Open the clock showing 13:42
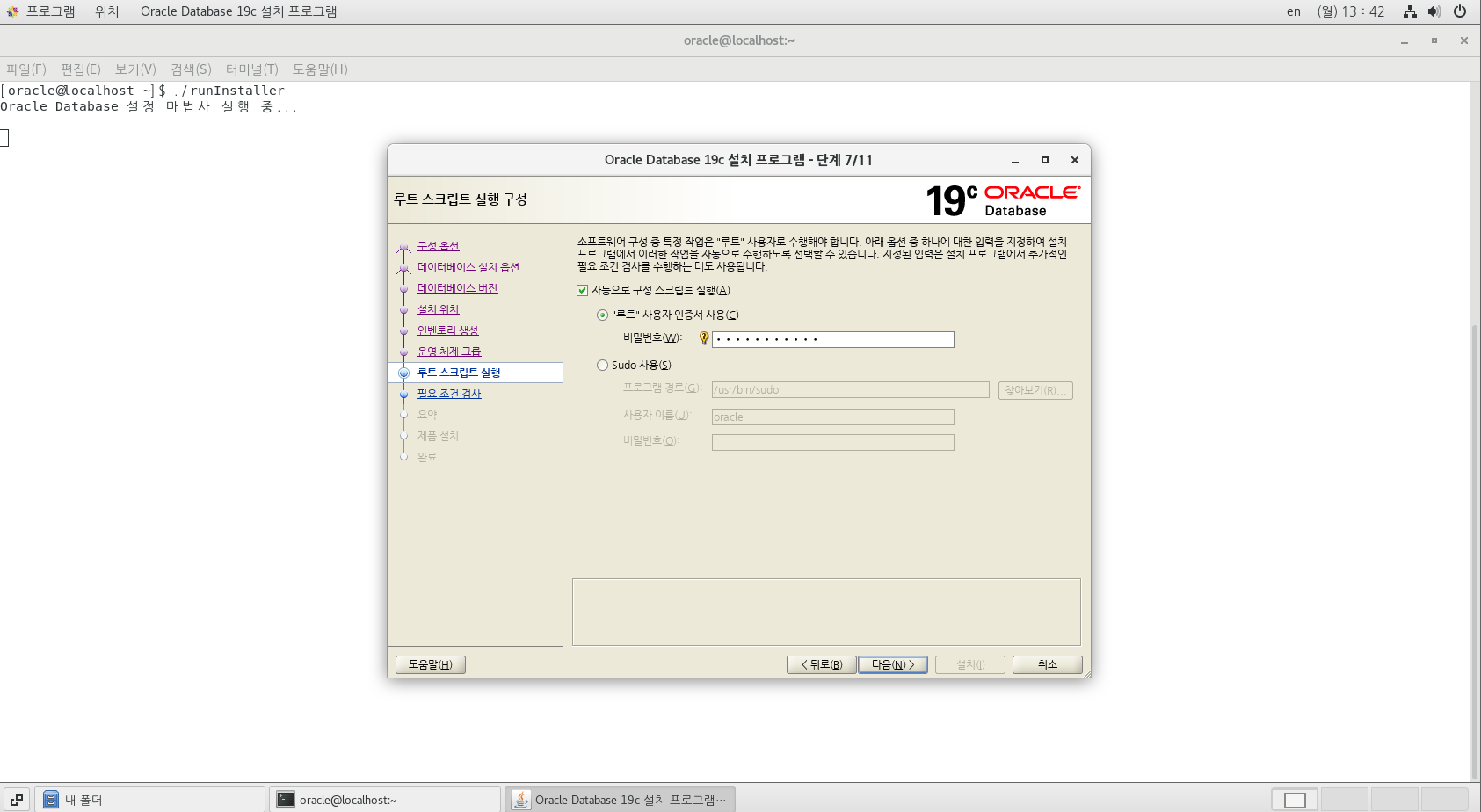 (1351, 11)
